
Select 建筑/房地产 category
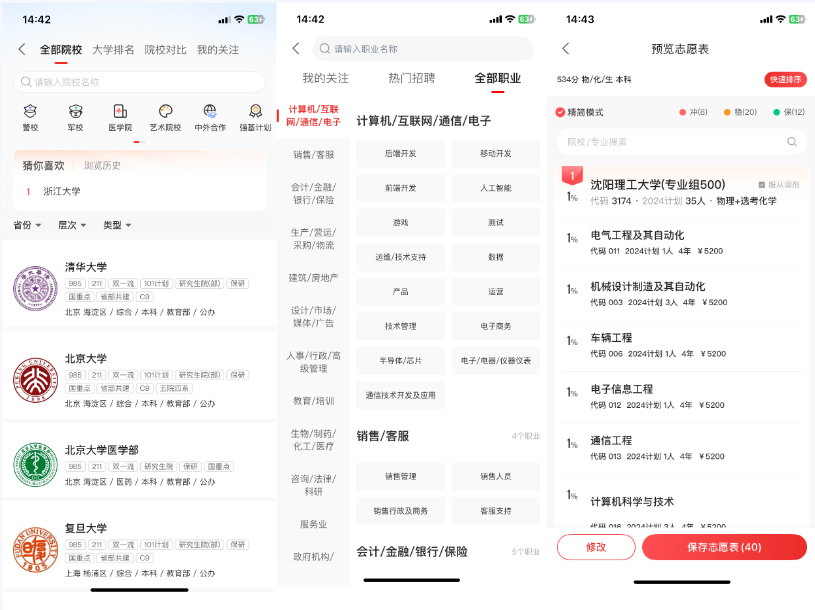pos(313,278)
